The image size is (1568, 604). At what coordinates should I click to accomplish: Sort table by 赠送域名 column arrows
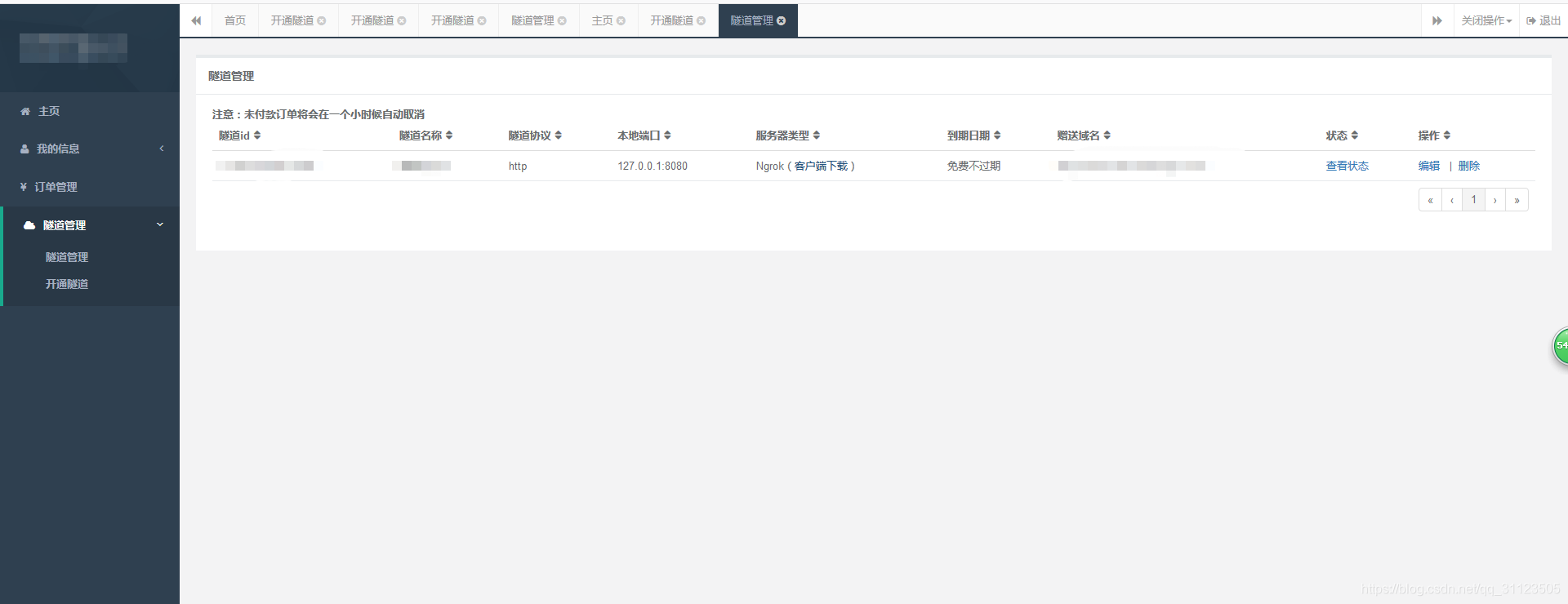[x=1107, y=135]
